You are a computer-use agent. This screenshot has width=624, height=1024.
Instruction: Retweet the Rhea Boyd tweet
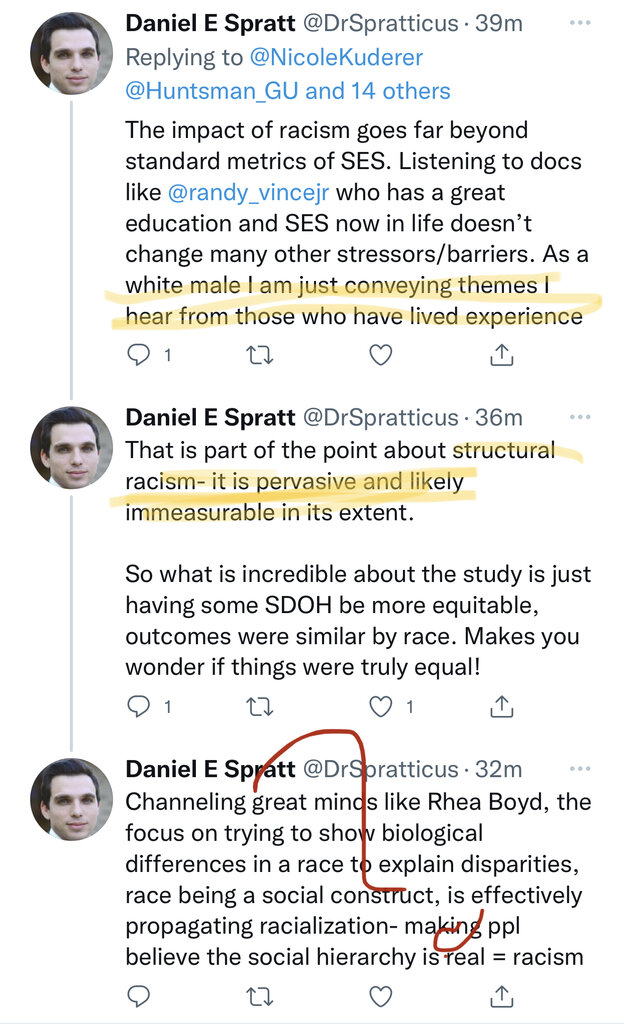pos(260,996)
